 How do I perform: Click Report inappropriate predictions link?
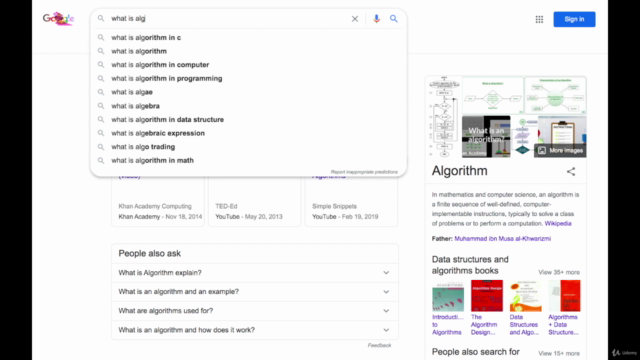[364, 172]
